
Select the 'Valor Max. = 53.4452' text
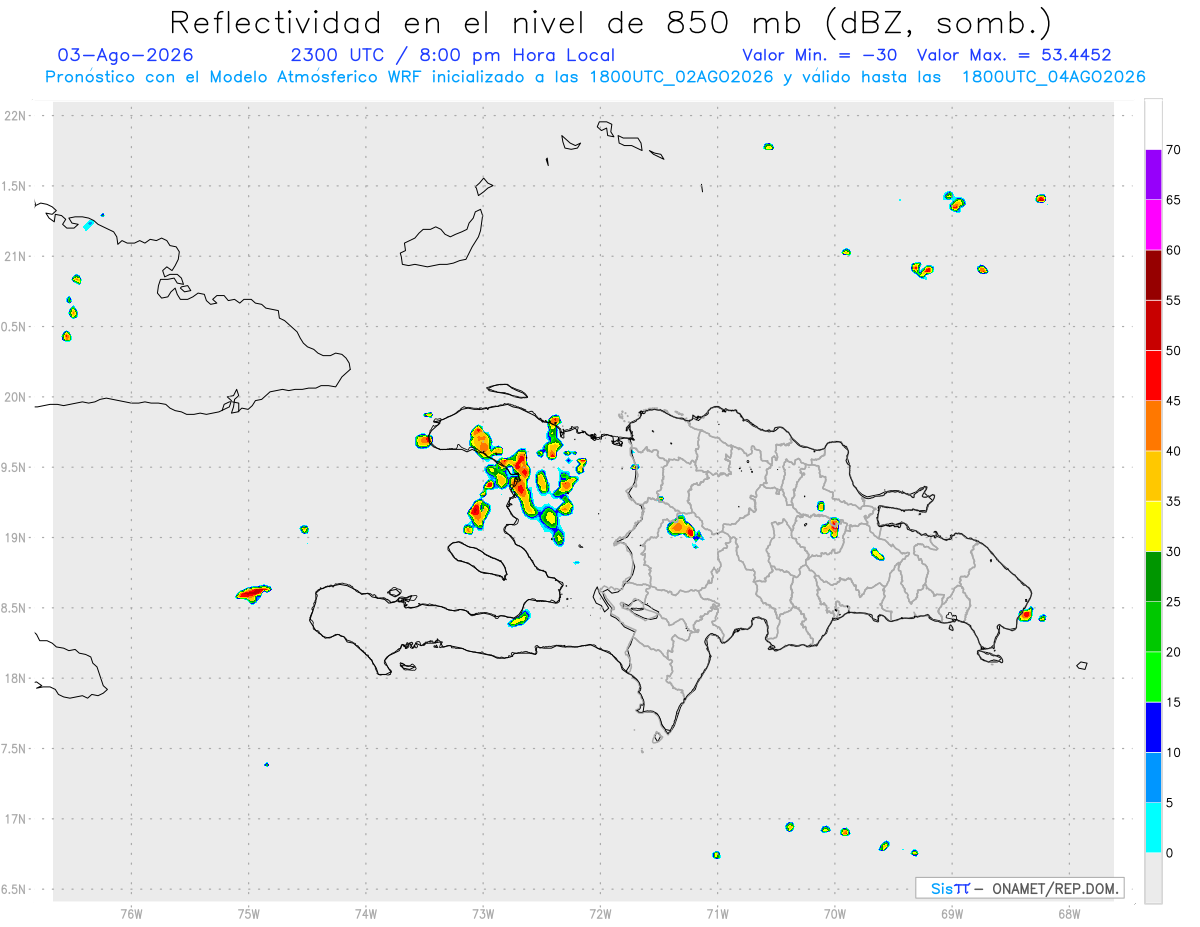[1014, 55]
